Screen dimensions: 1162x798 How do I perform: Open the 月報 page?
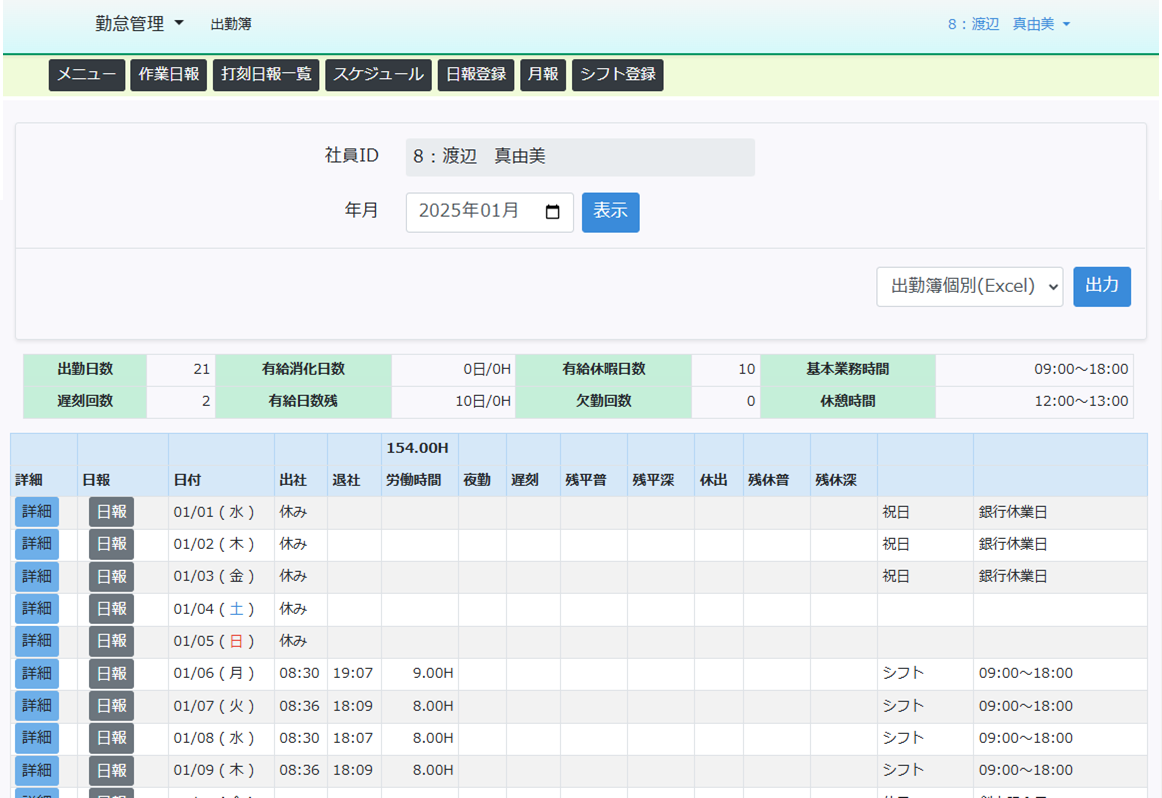click(543, 75)
